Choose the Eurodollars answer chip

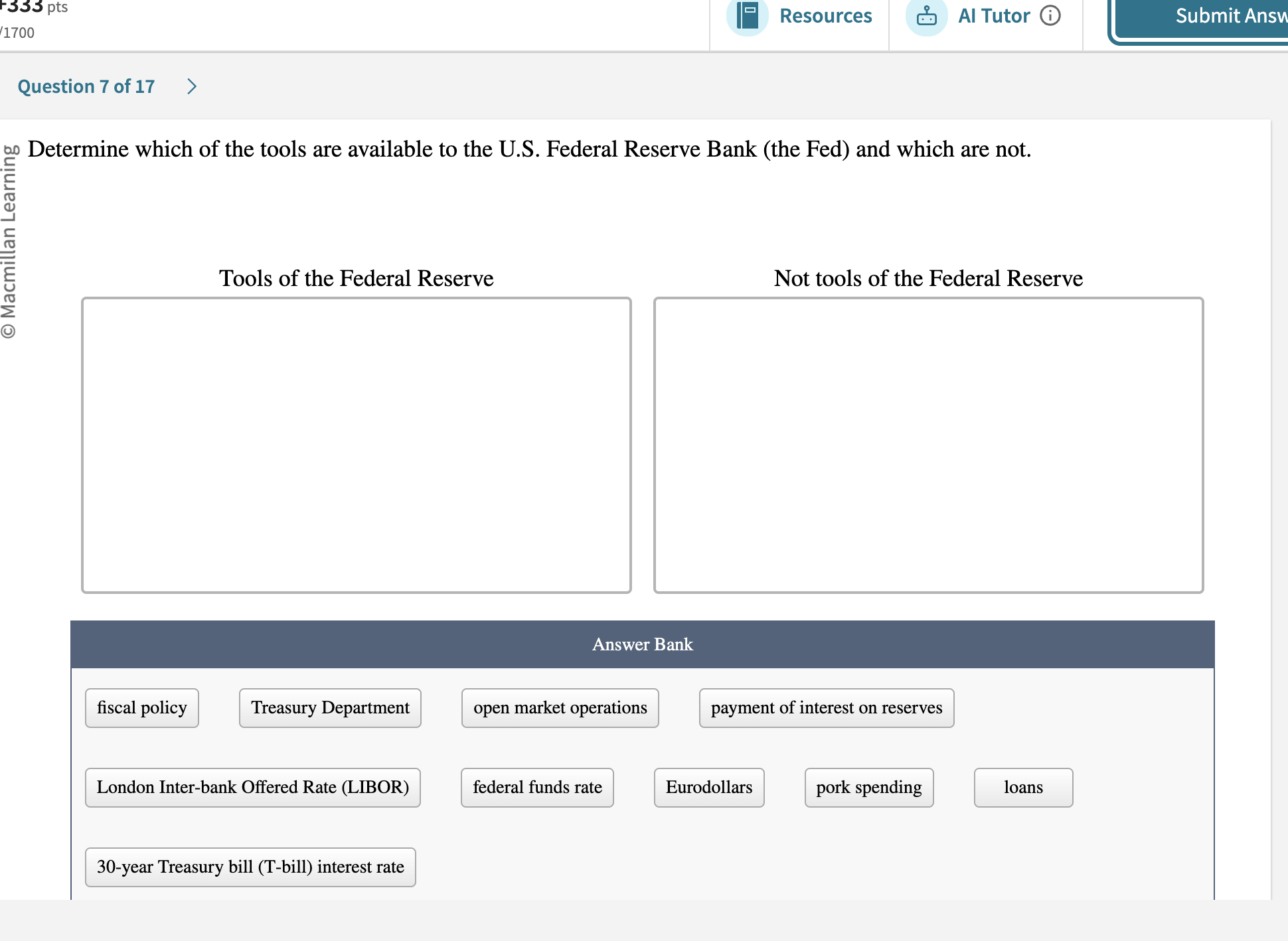pos(709,788)
